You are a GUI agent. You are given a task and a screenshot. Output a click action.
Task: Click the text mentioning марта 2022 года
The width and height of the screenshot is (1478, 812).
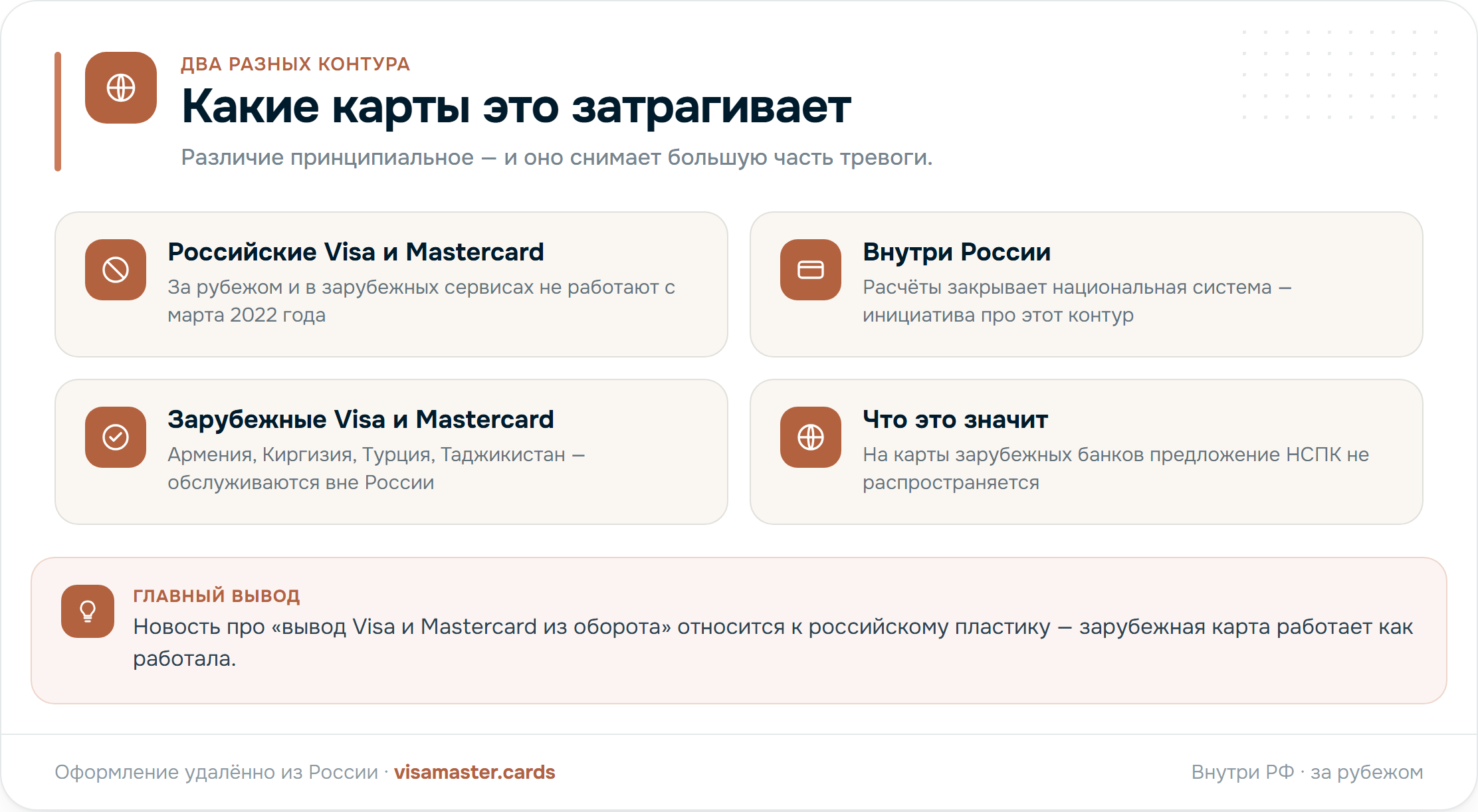click(421, 301)
